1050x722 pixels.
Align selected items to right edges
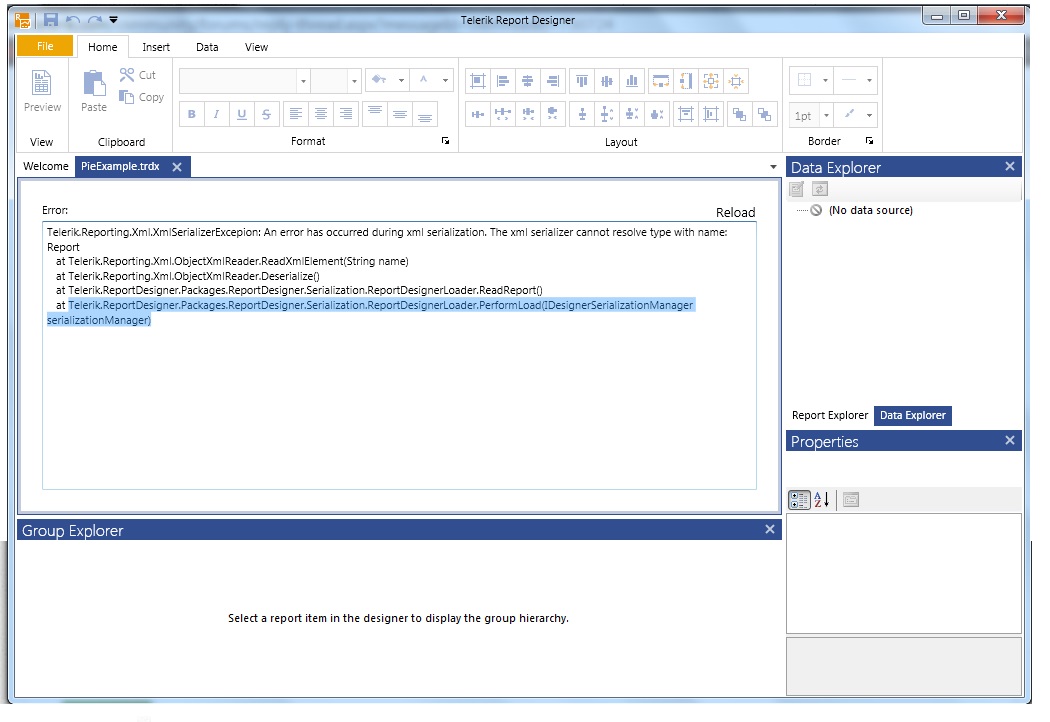[552, 82]
